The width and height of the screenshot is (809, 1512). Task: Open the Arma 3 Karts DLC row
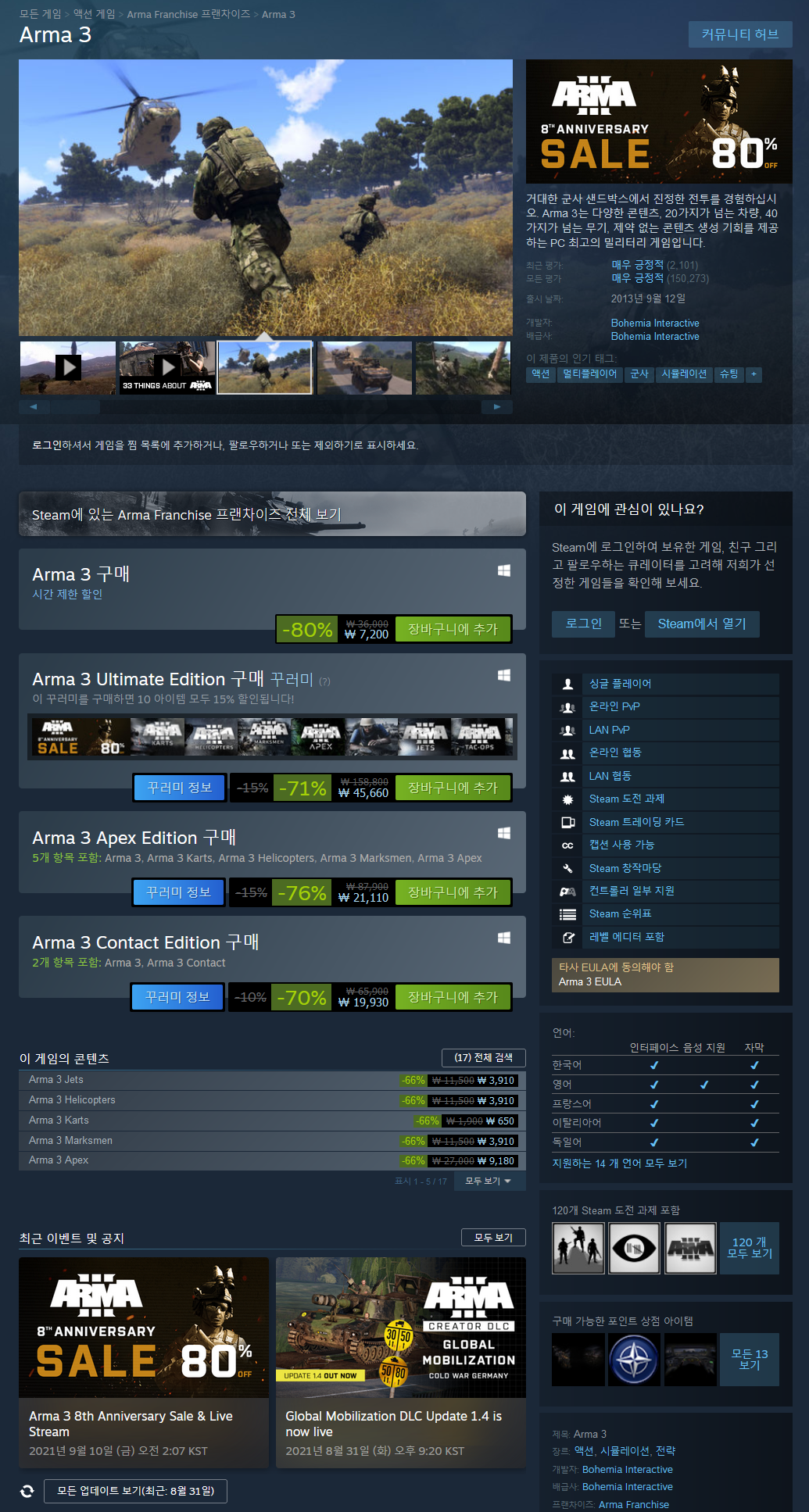[272, 1121]
